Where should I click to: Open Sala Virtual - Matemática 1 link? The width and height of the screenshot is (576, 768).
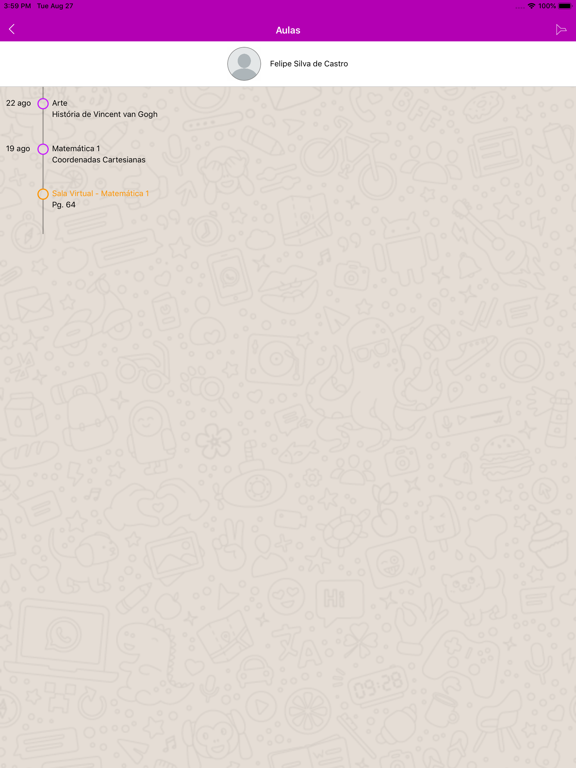pyautogui.click(x=100, y=193)
